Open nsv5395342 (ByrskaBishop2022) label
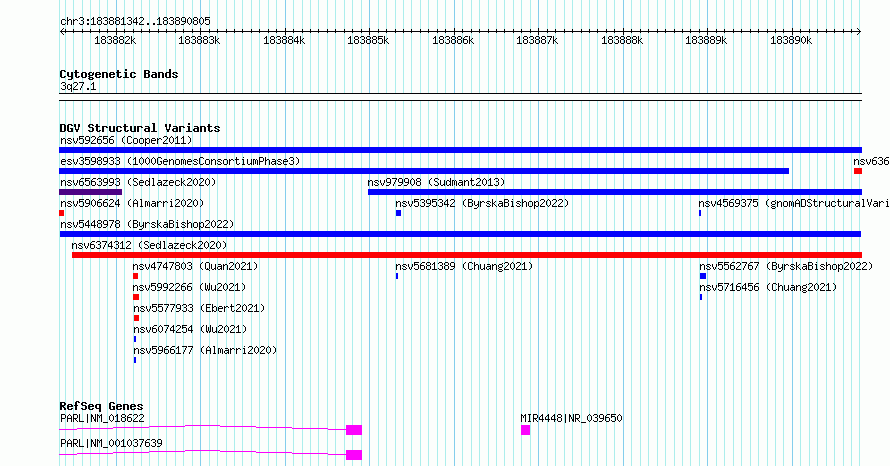890x466 pixels. [482, 203]
